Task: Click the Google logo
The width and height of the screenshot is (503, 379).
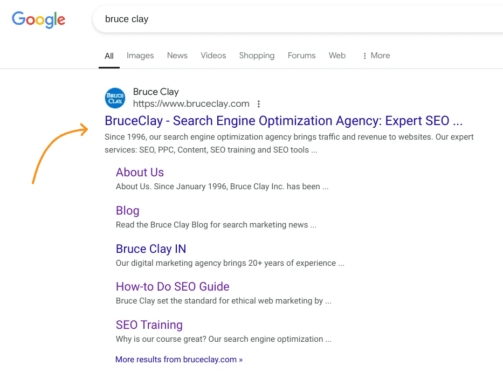Action: (x=39, y=20)
